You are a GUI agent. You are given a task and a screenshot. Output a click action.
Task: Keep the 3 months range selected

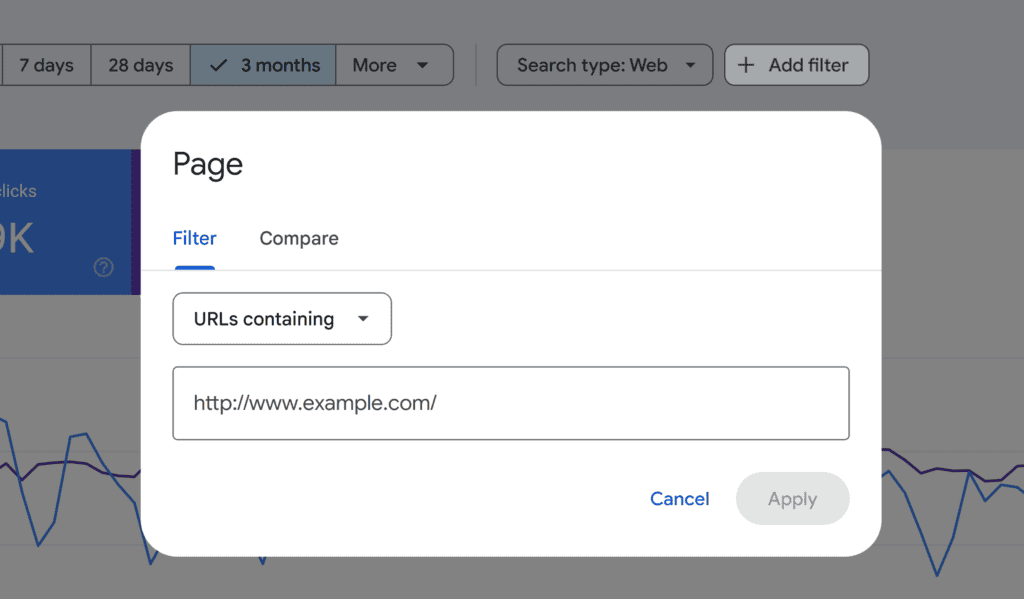coord(262,64)
